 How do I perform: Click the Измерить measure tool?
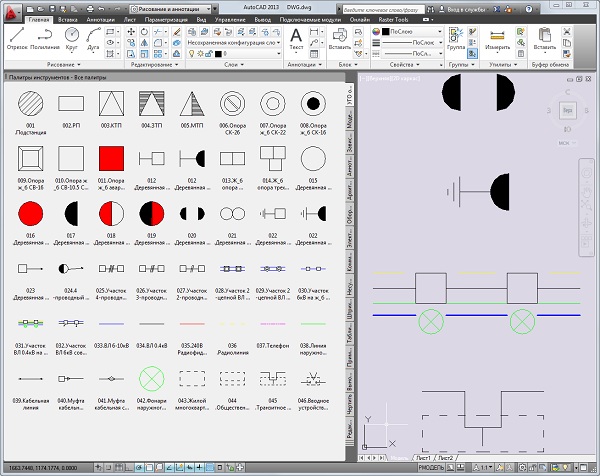[497, 36]
